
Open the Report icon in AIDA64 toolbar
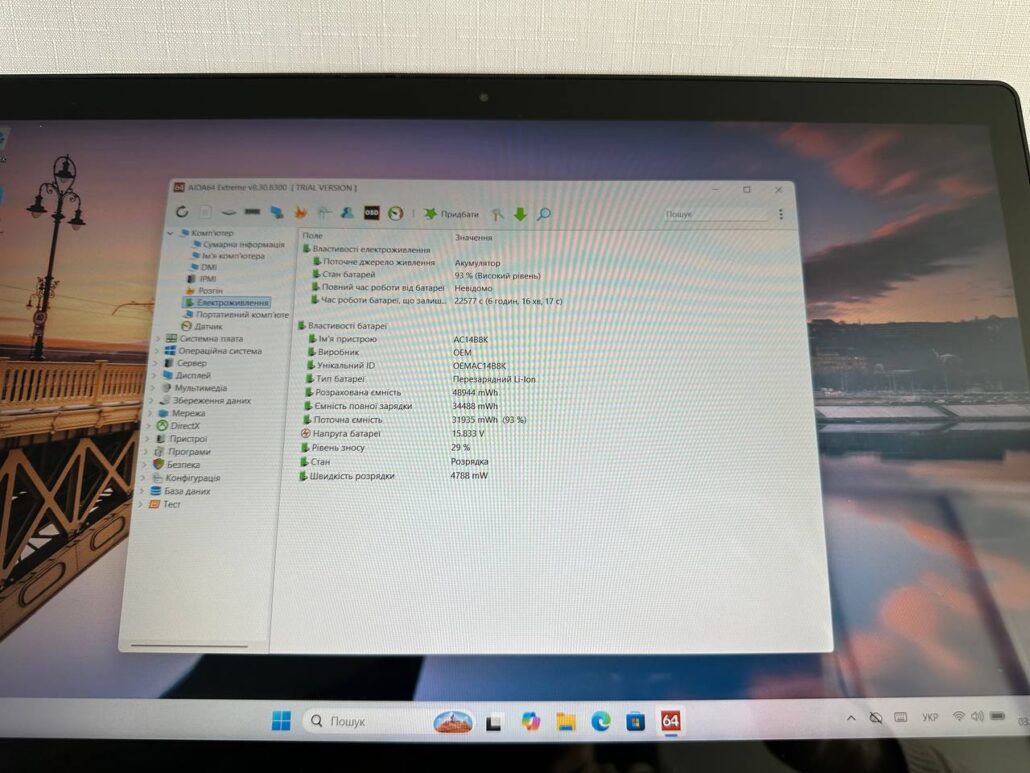pyautogui.click(x=205, y=211)
